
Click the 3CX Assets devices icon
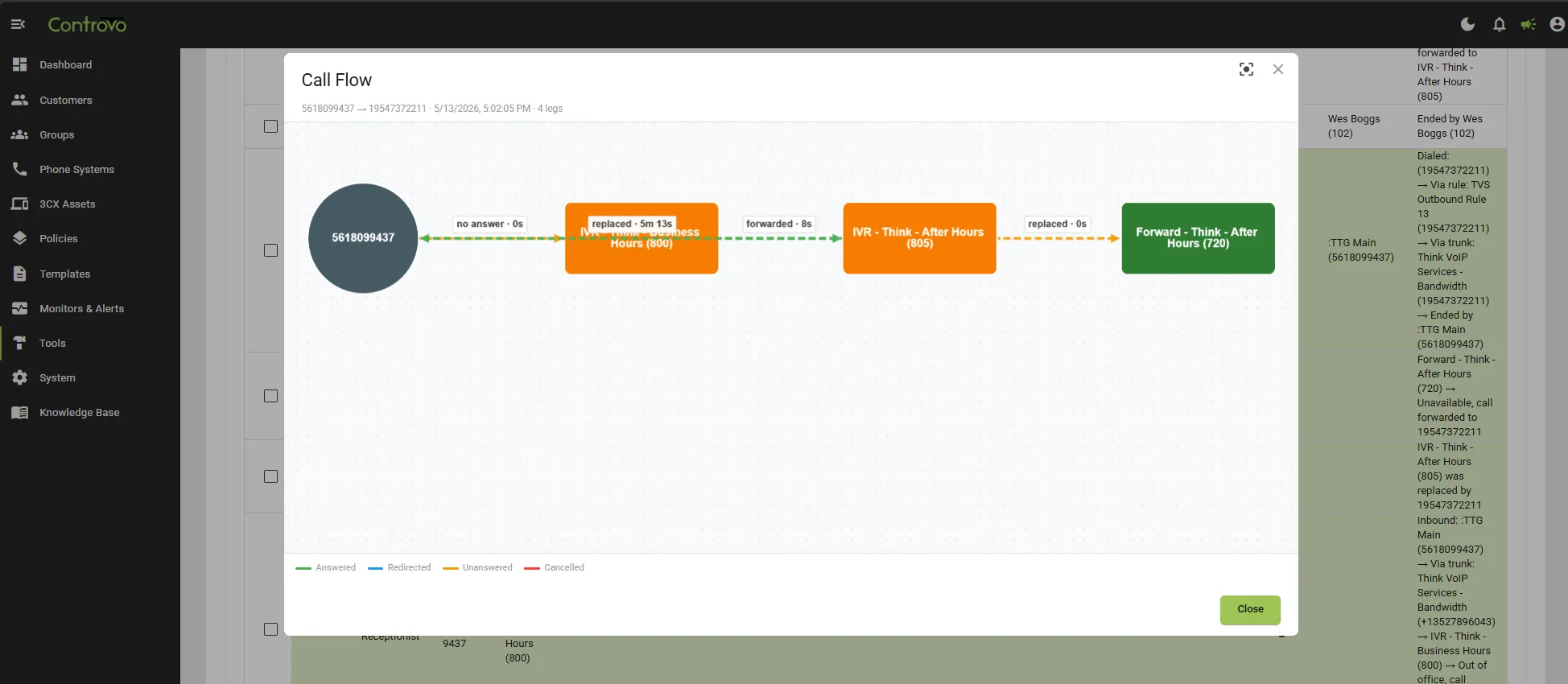[x=20, y=204]
